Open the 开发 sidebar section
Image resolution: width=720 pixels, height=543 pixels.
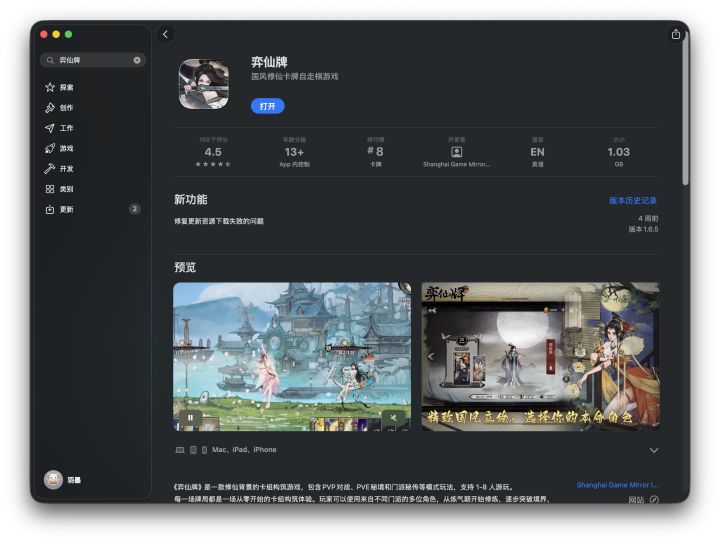[93, 168]
